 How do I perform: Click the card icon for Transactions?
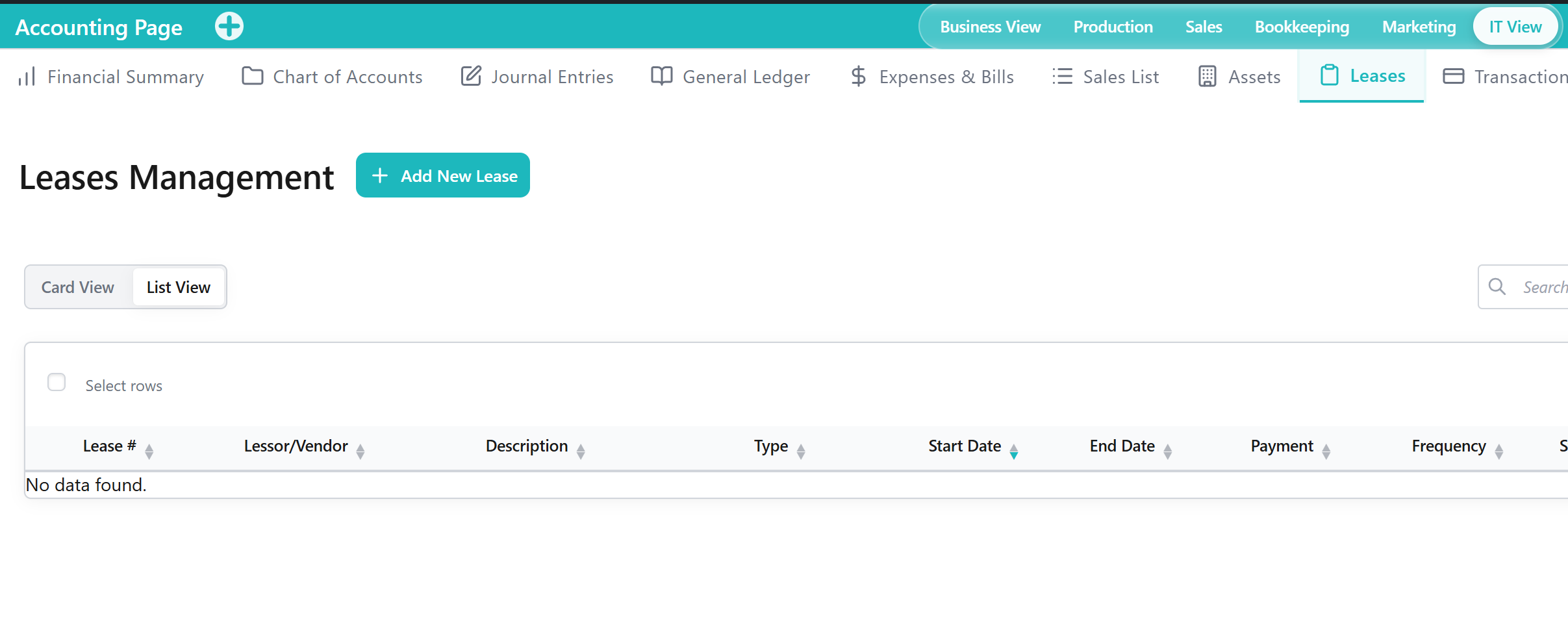click(1454, 76)
